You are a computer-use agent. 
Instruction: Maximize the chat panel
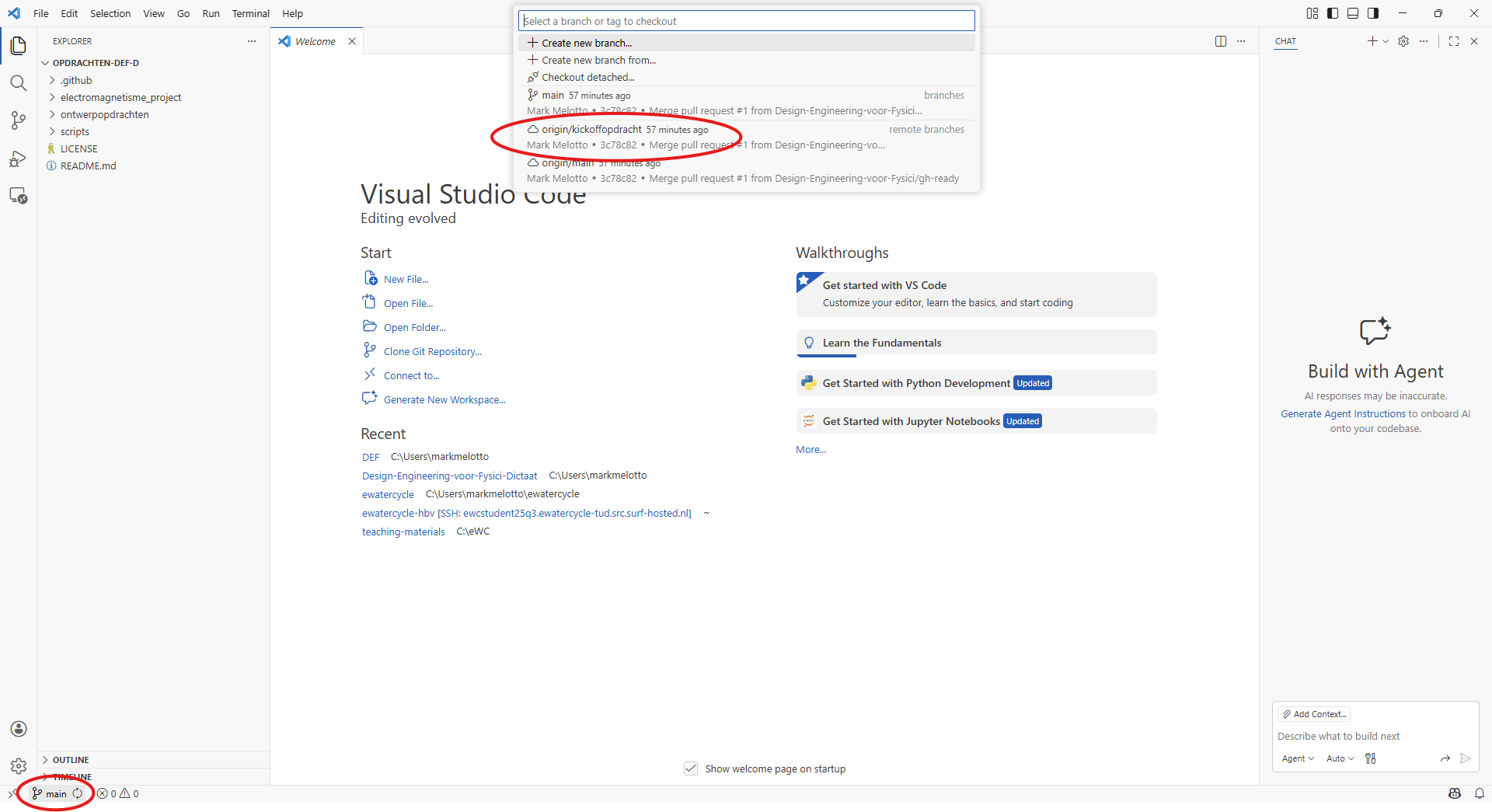pos(1454,41)
